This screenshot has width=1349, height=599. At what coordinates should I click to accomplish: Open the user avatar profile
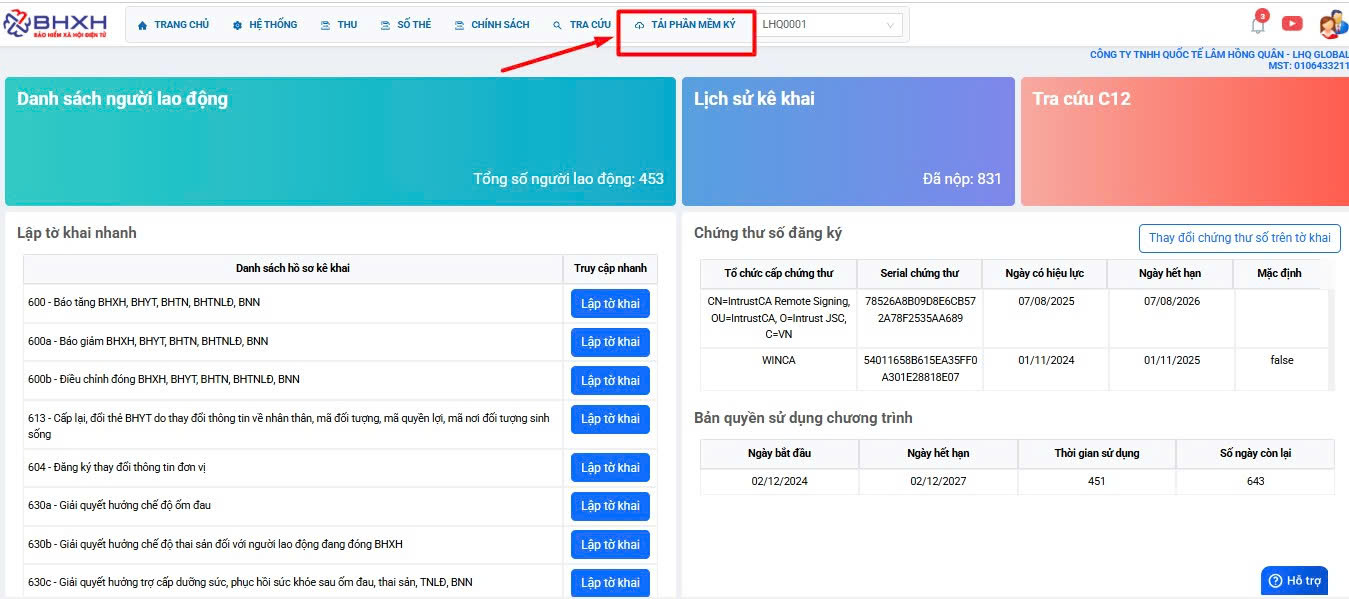pos(1332,25)
